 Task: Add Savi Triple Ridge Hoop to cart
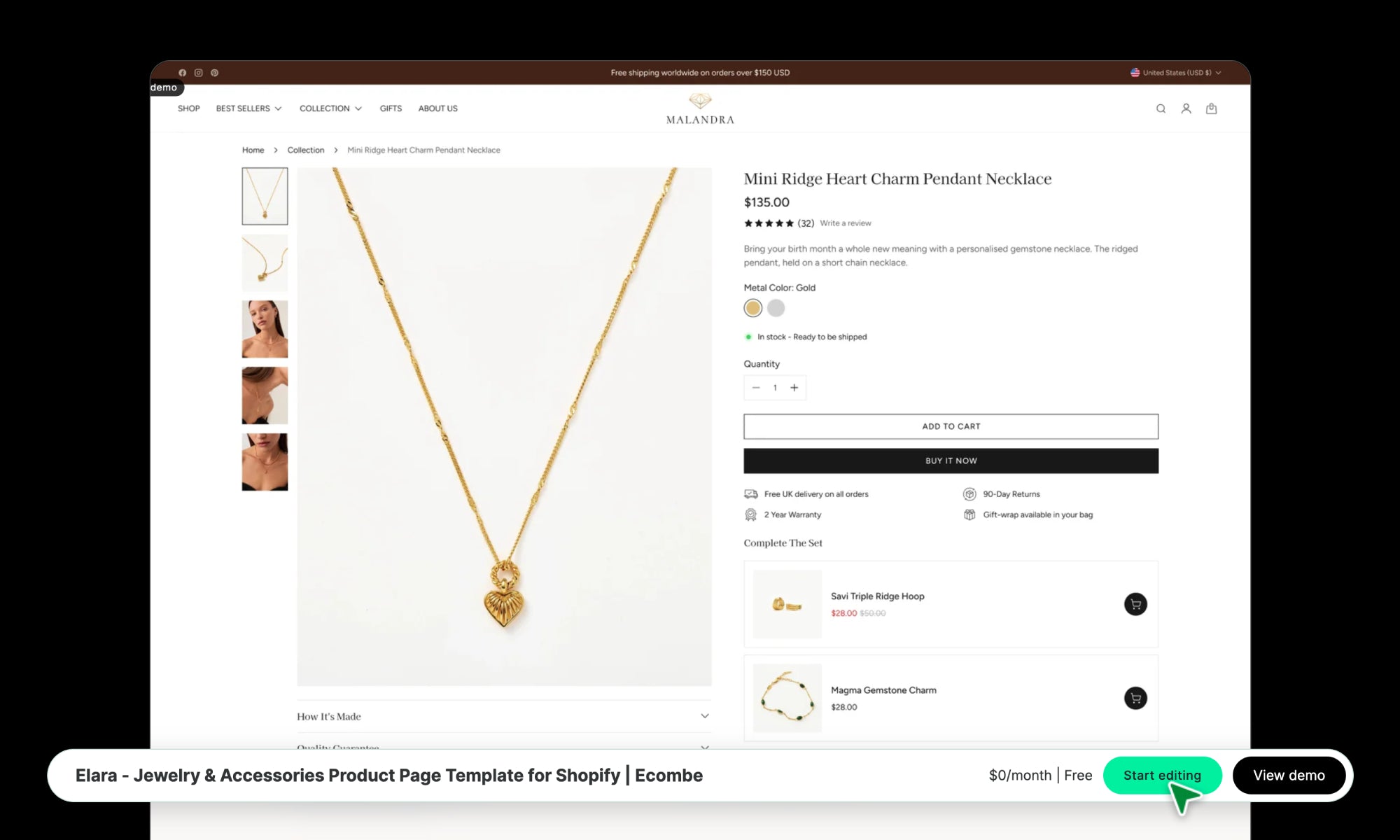tap(1135, 604)
